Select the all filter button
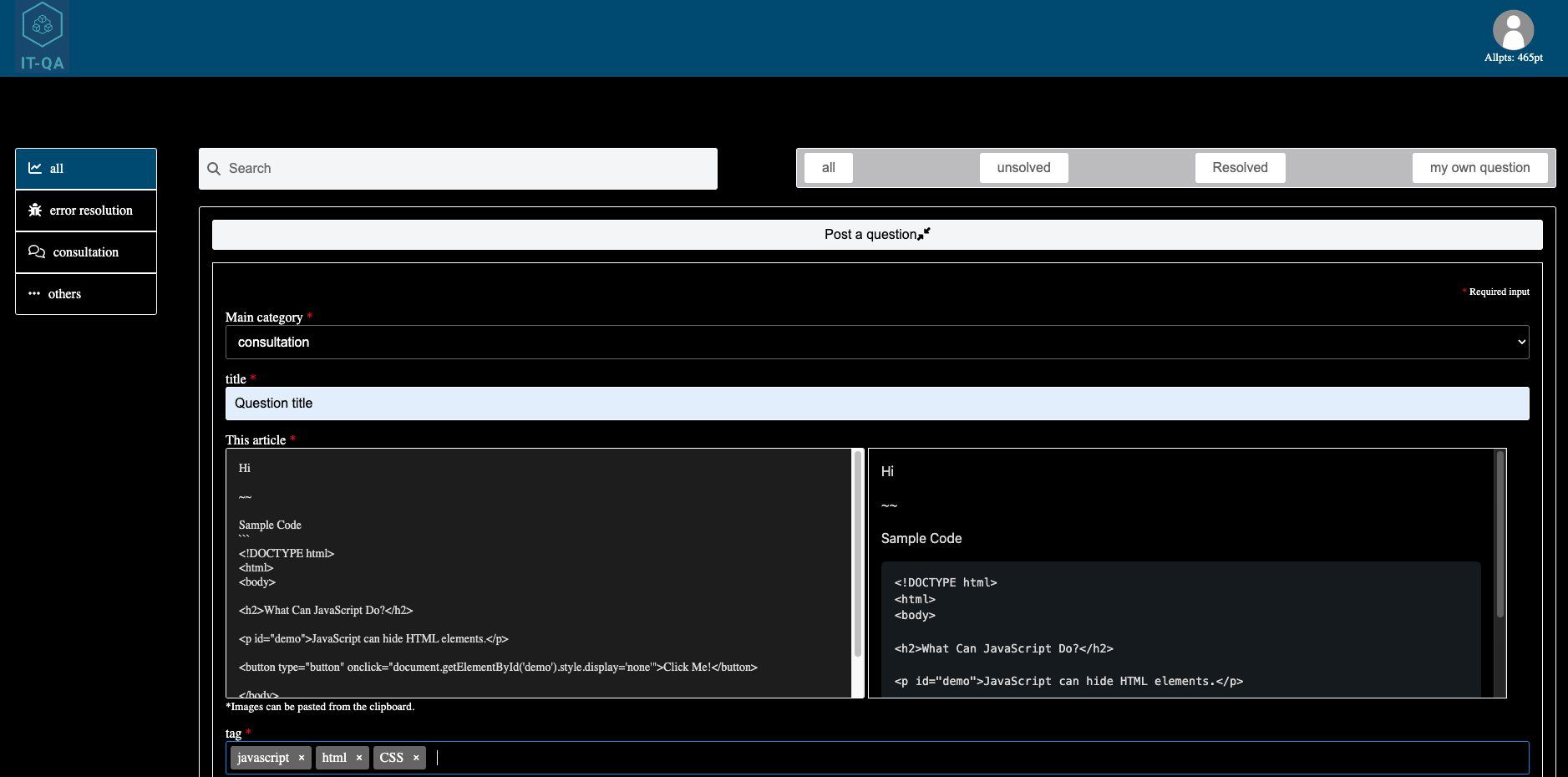Screen dimensions: 1568x777 pos(828,168)
